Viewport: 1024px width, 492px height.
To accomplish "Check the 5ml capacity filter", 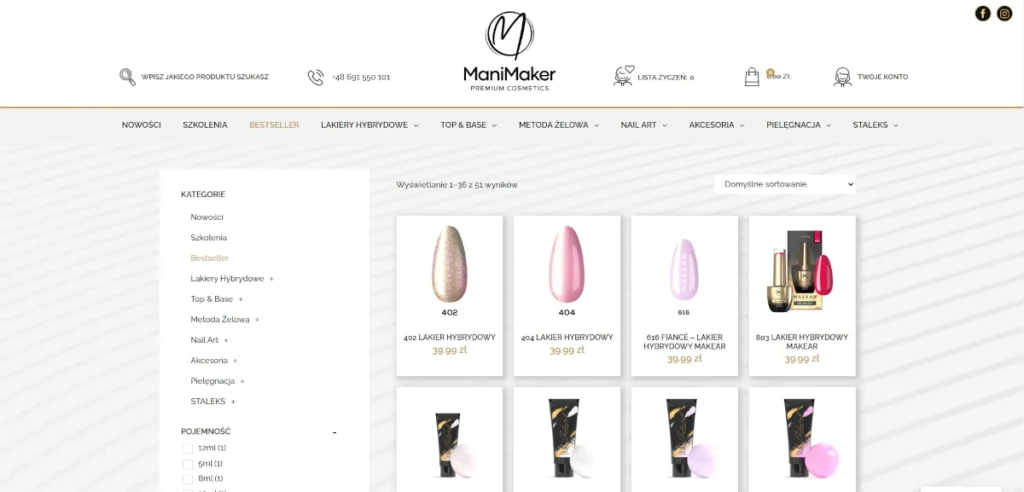I will tap(187, 464).
